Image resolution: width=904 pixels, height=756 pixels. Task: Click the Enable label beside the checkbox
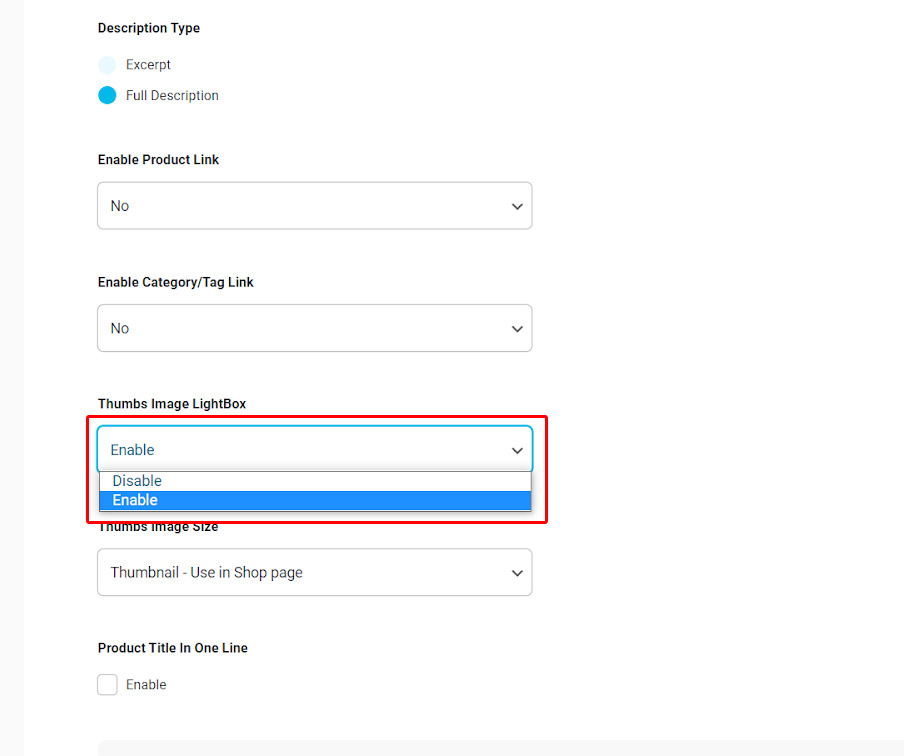146,685
